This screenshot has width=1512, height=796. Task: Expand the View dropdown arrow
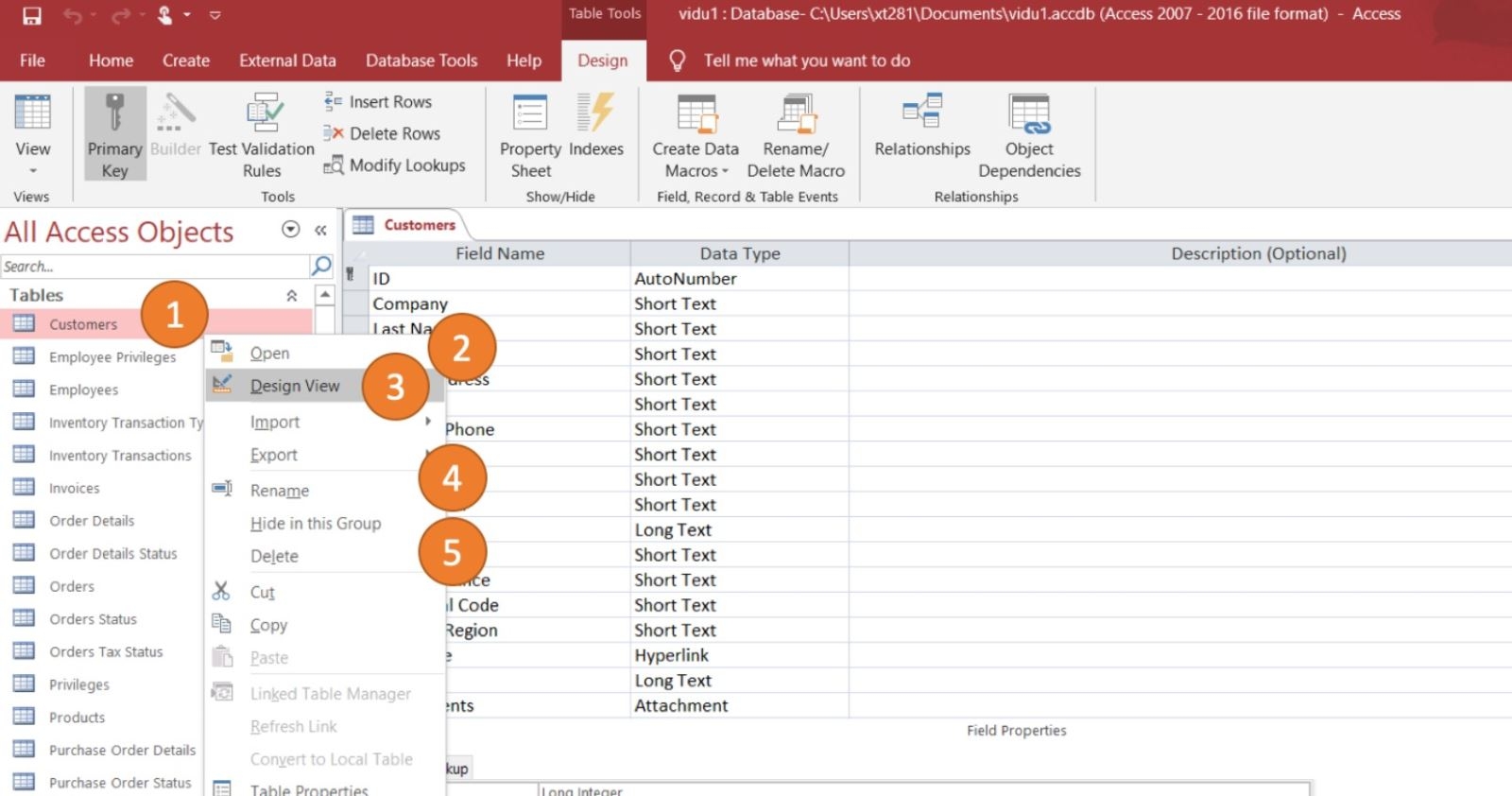click(x=33, y=171)
